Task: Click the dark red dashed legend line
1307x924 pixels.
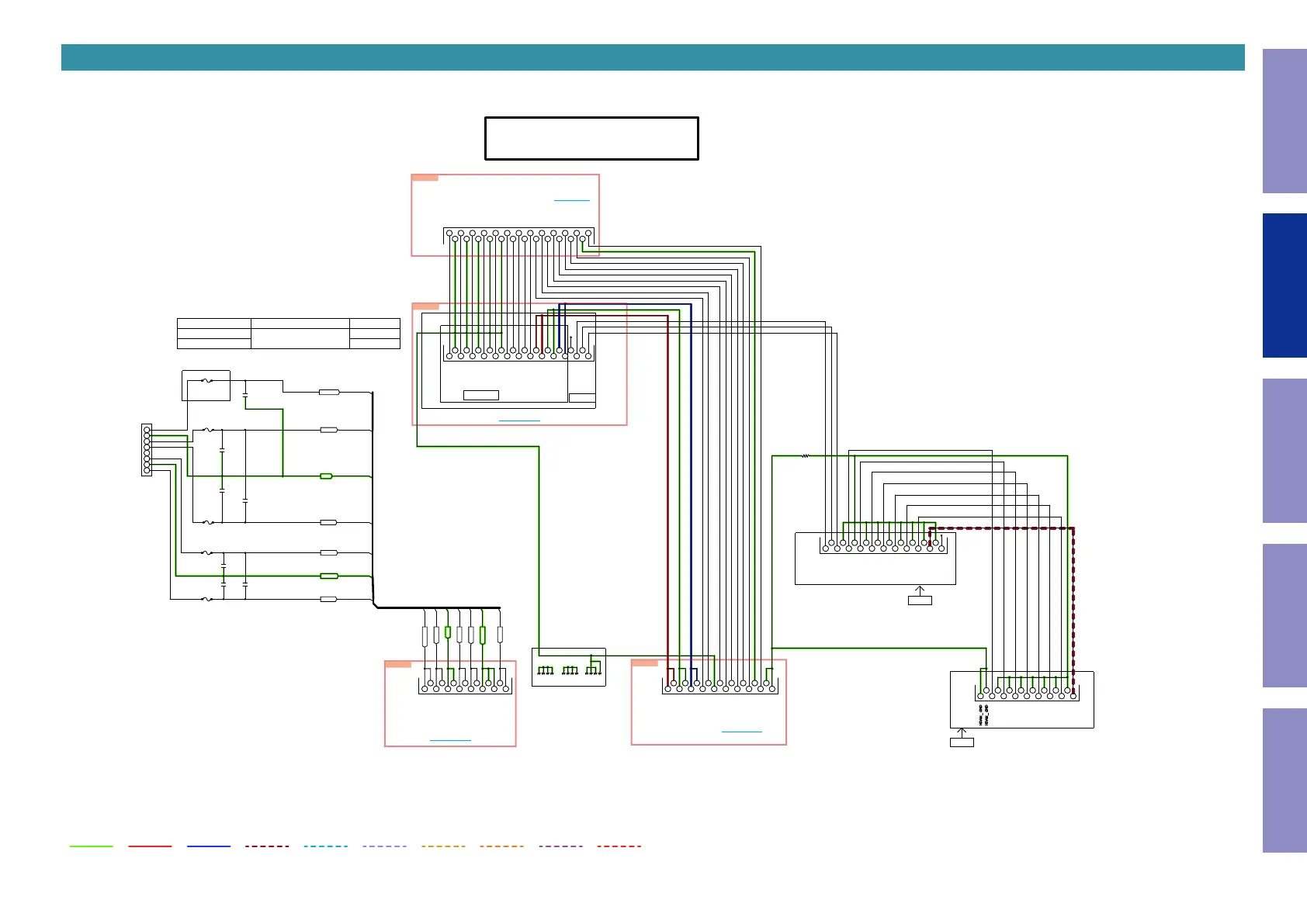Action: point(267,846)
